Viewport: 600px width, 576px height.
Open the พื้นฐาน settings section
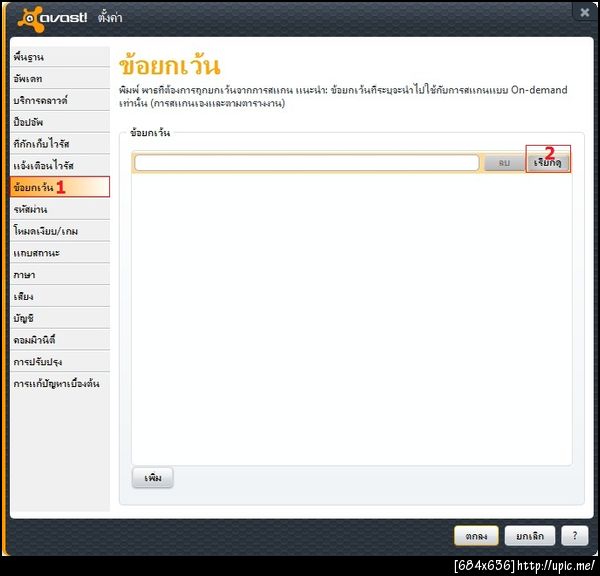click(x=60, y=57)
